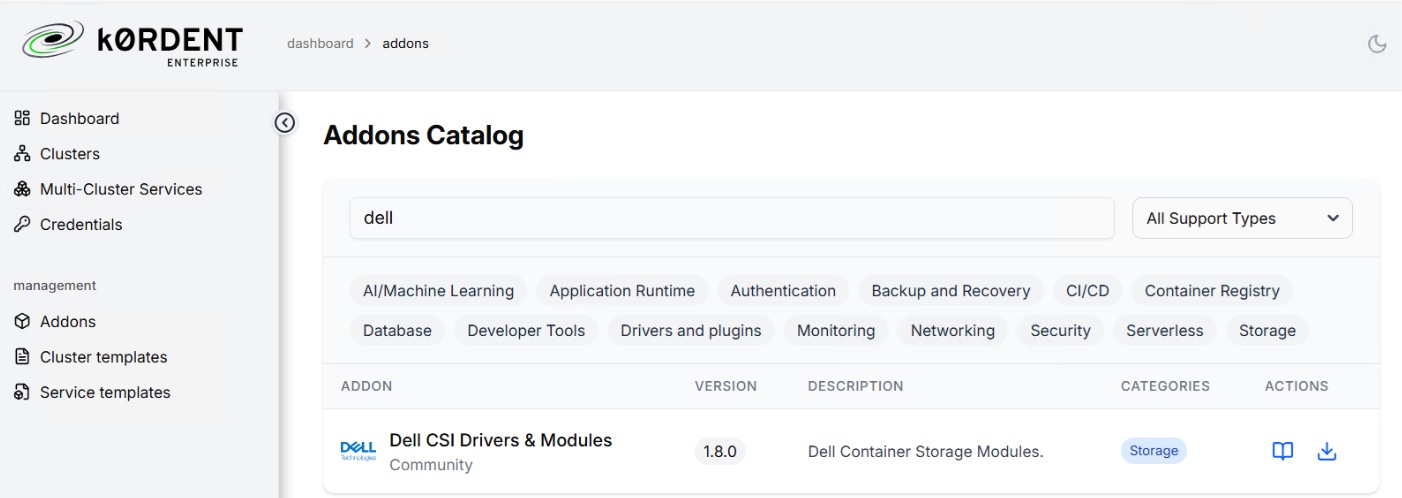Open documentation book icon for Dell CSI
1402x498 pixels.
[1282, 451]
